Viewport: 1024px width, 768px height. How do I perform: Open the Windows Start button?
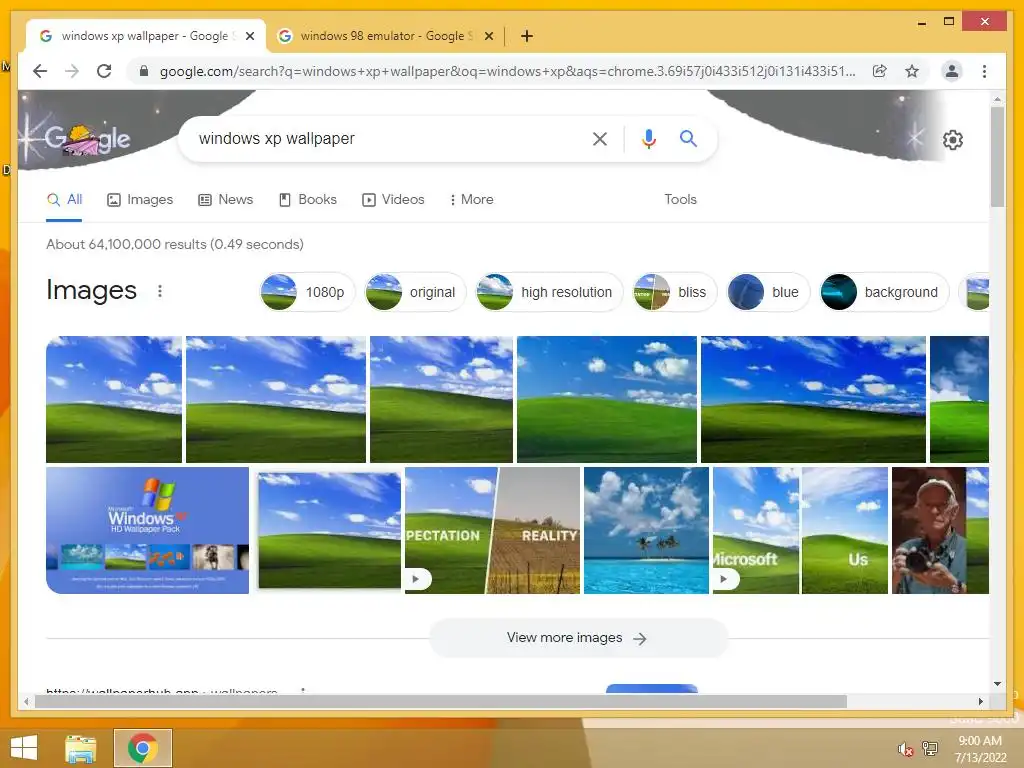tap(24, 748)
